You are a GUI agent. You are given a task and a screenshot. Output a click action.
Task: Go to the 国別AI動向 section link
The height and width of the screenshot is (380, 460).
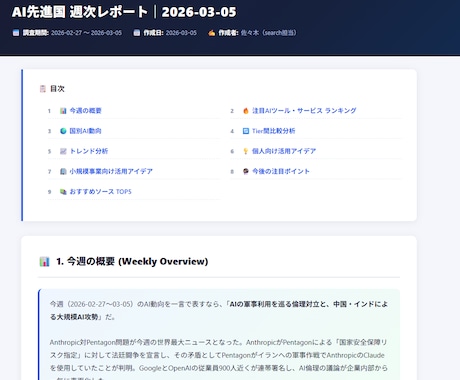coord(85,131)
